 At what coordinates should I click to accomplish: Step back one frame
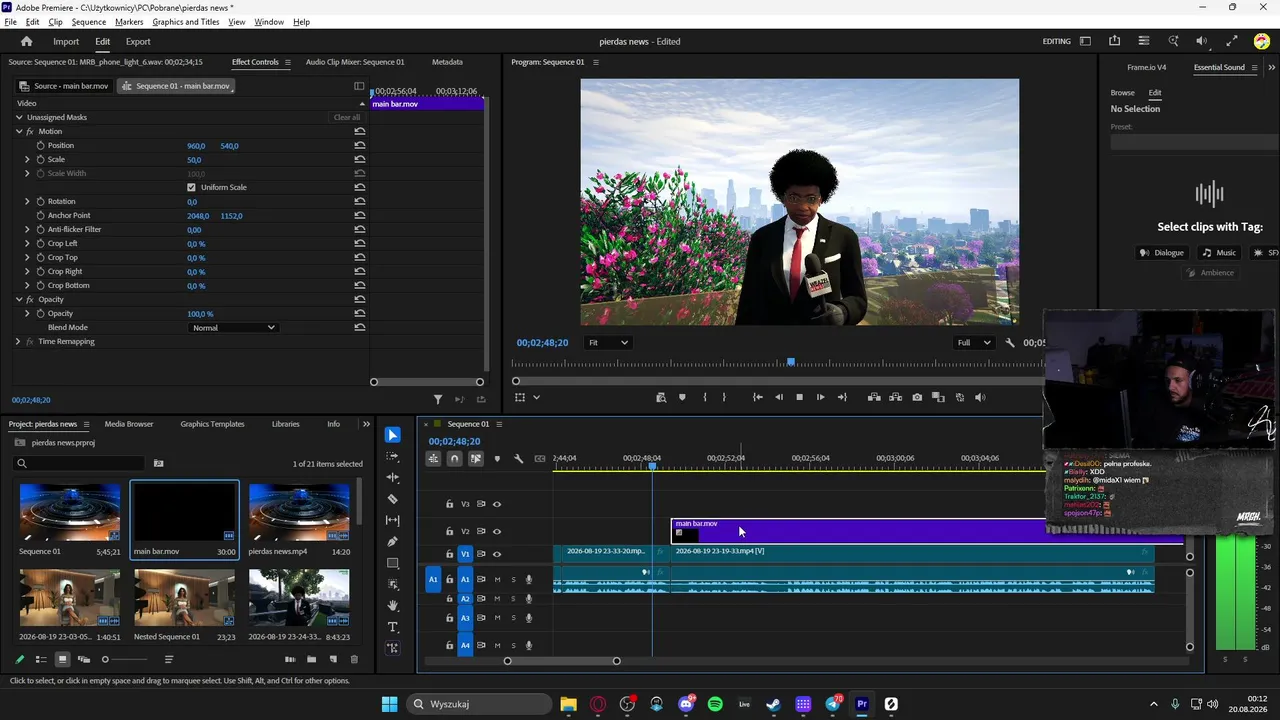[779, 397]
